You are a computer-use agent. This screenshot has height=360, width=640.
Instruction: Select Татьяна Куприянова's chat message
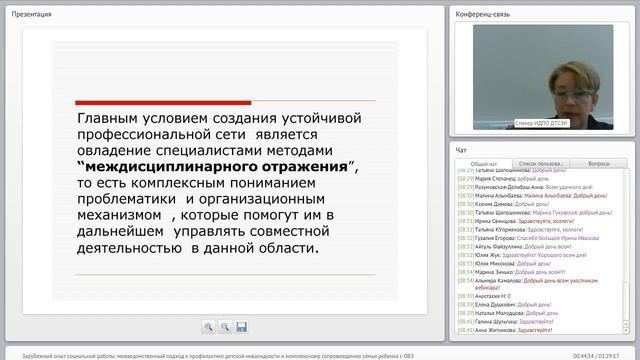[520, 230]
